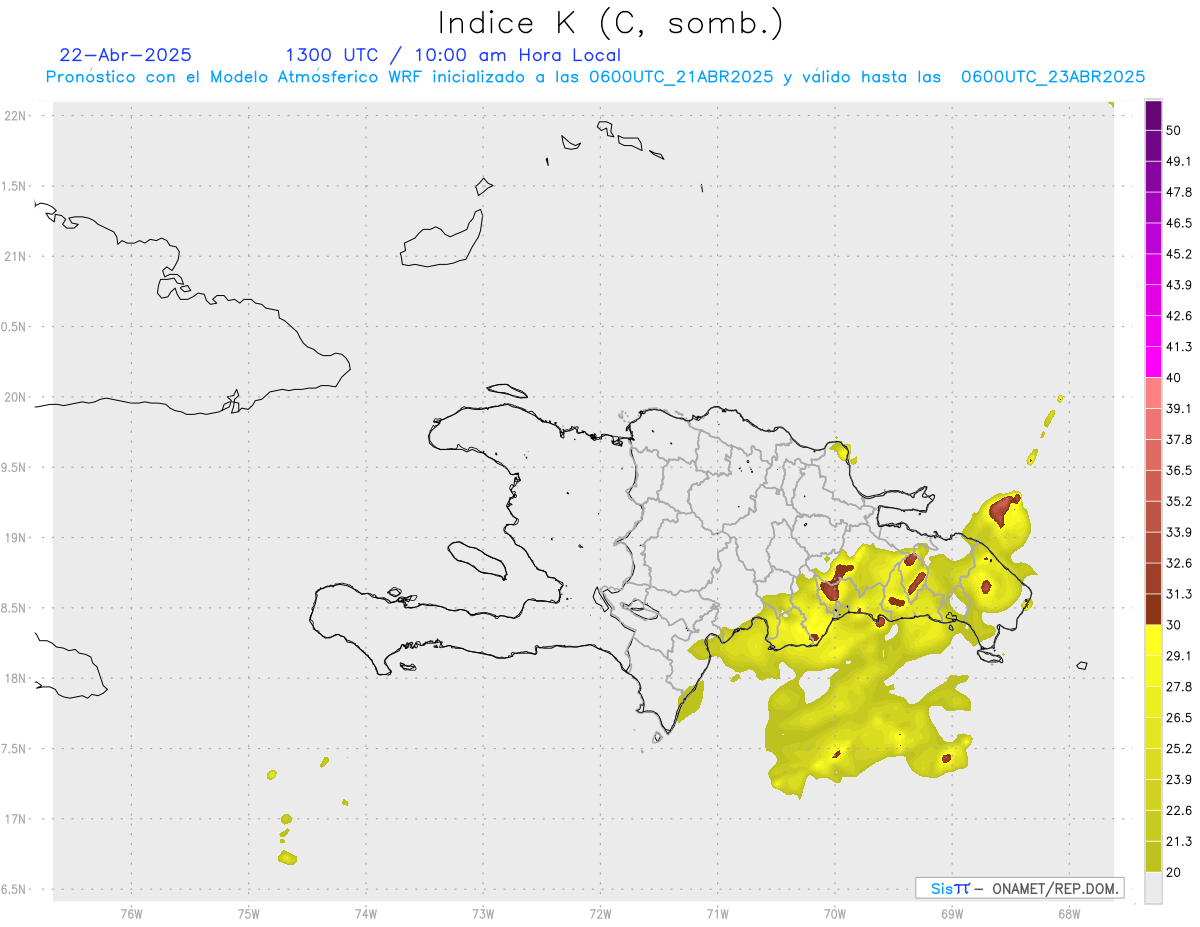Click the colorbar value '43.9'
Image resolution: width=1200 pixels, height=927 pixels.
click(x=1179, y=285)
